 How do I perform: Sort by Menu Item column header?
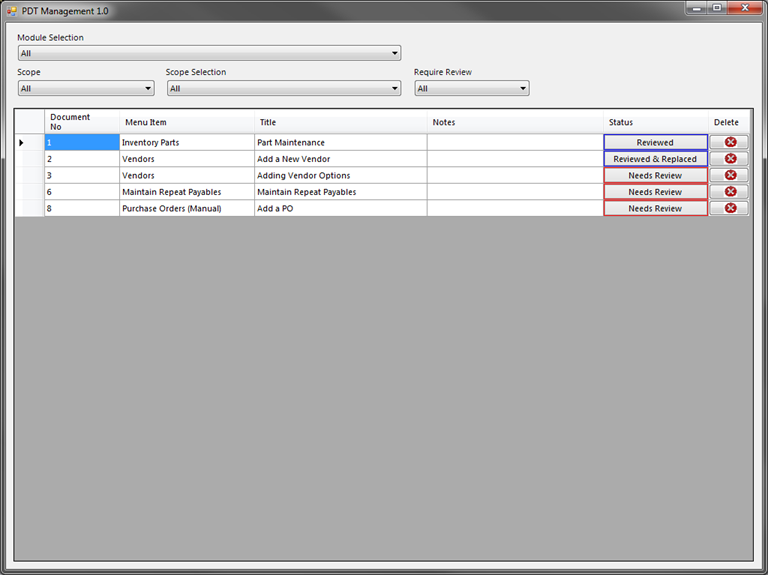click(187, 121)
